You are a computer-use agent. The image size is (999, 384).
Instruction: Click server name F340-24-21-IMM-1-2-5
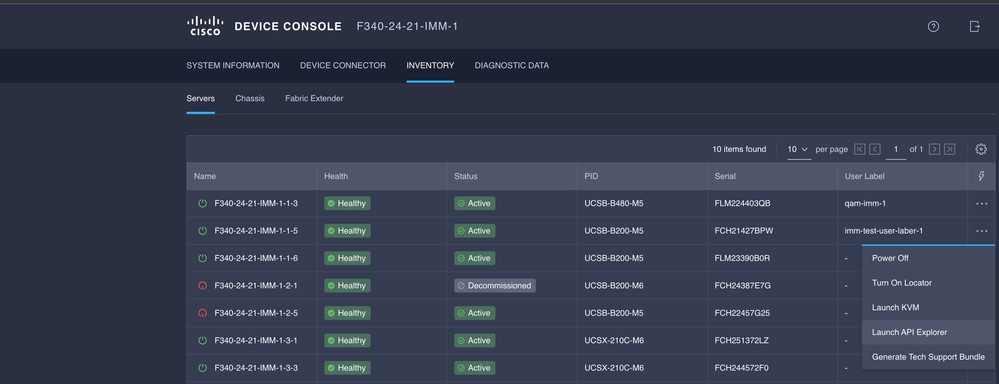[256, 313]
